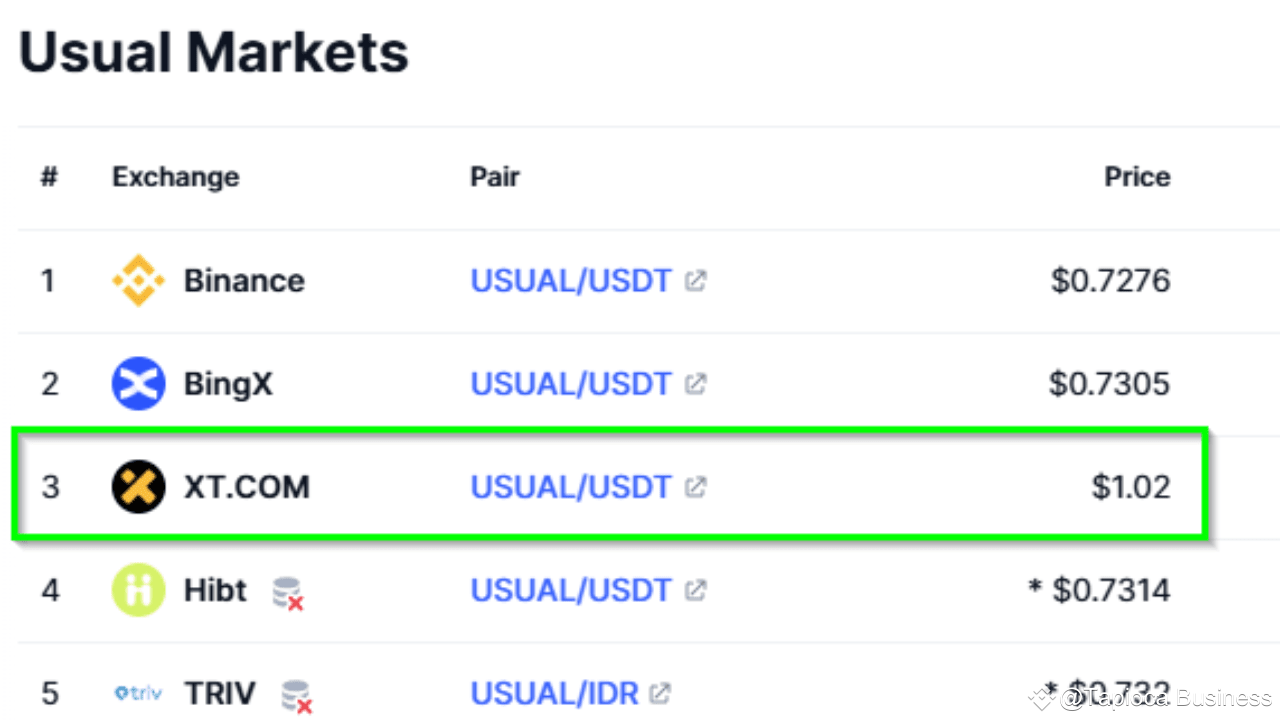Click the Binance exchange logo
Screen dimensions: 1280x720
coord(138,281)
